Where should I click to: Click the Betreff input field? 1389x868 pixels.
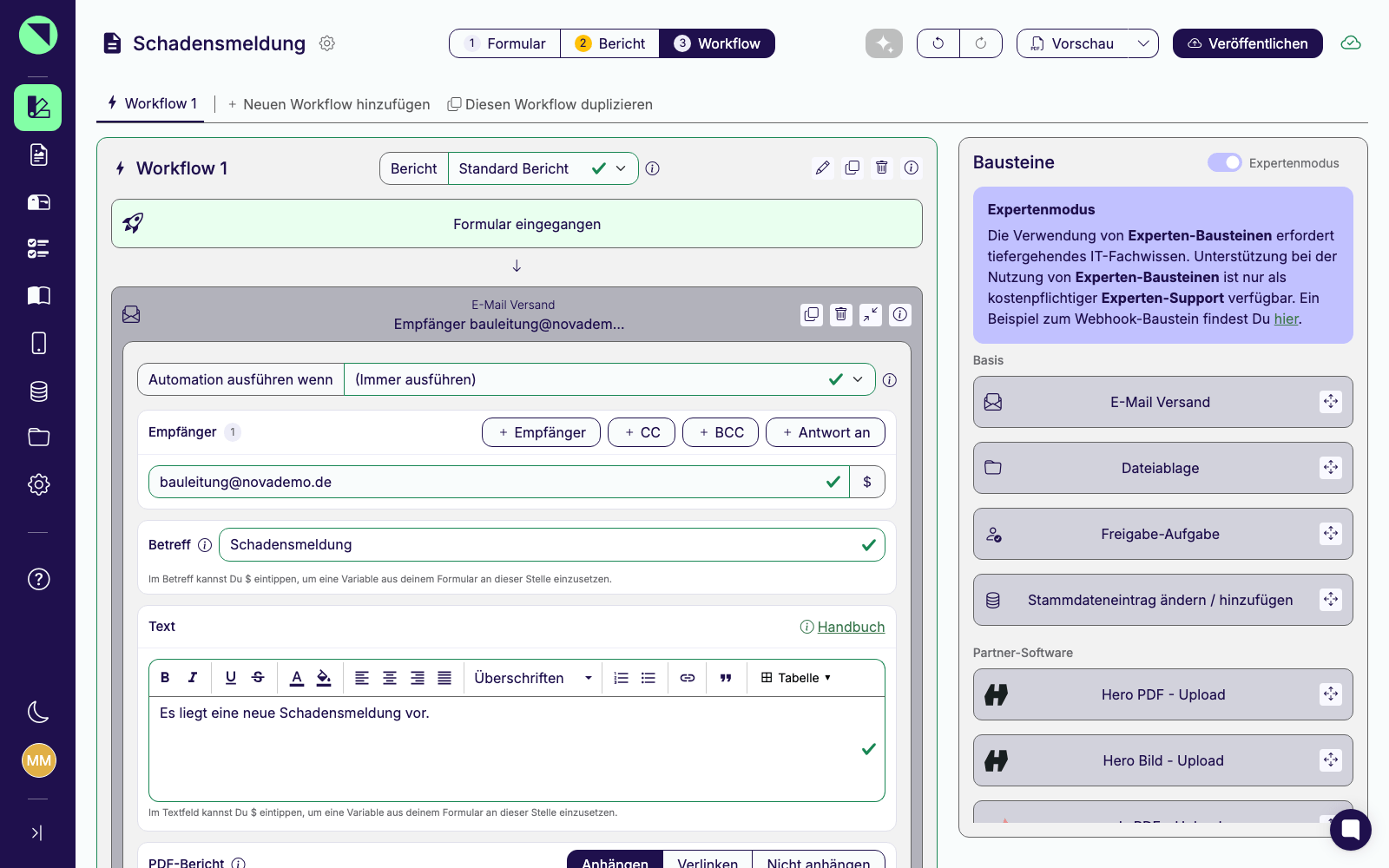click(x=552, y=545)
